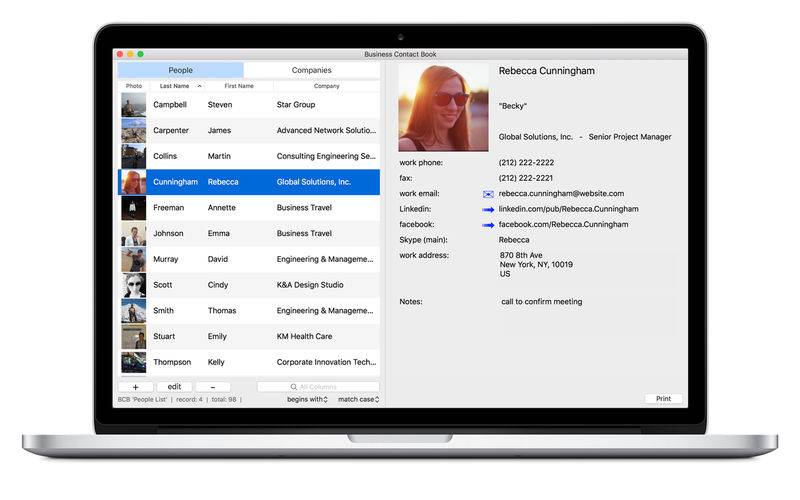Switch to the Companies tab

[x=312, y=70]
